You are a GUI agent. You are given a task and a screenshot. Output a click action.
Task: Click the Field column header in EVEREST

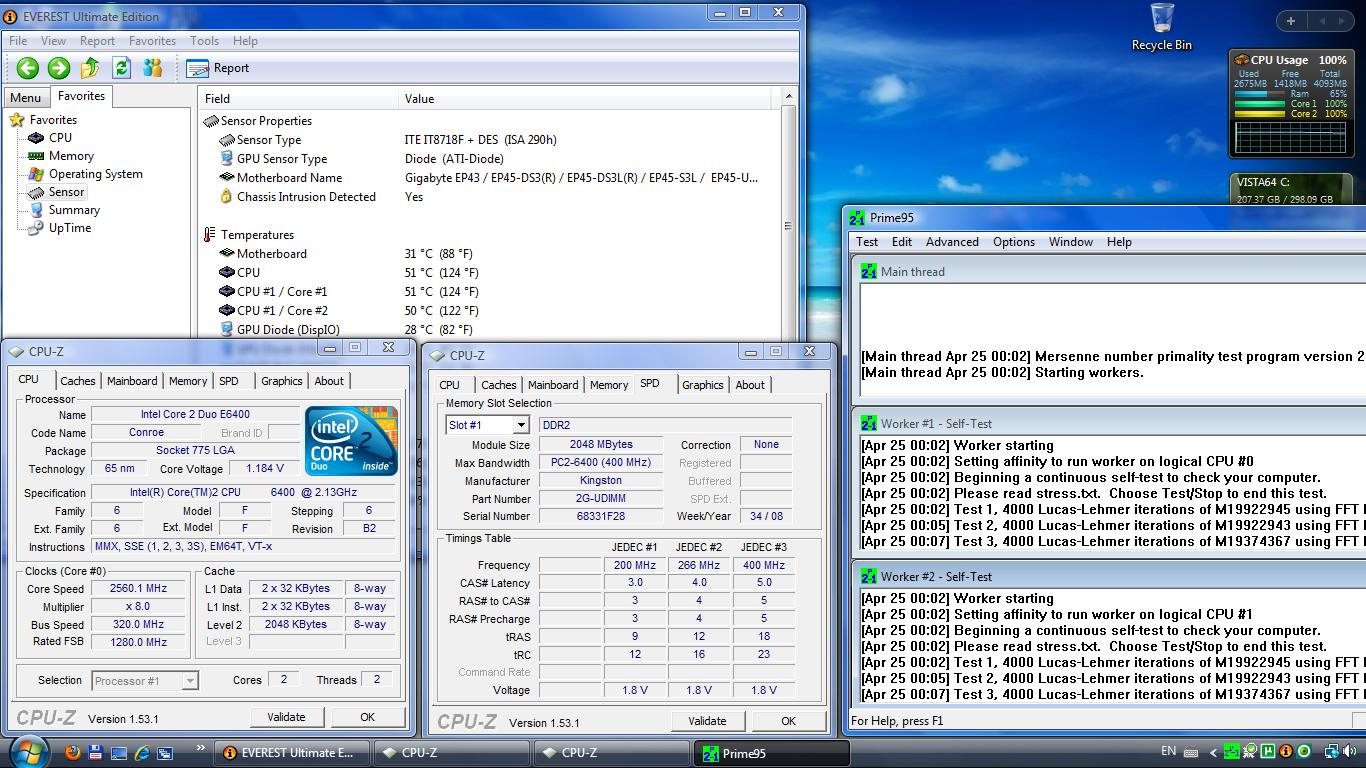tap(298, 98)
